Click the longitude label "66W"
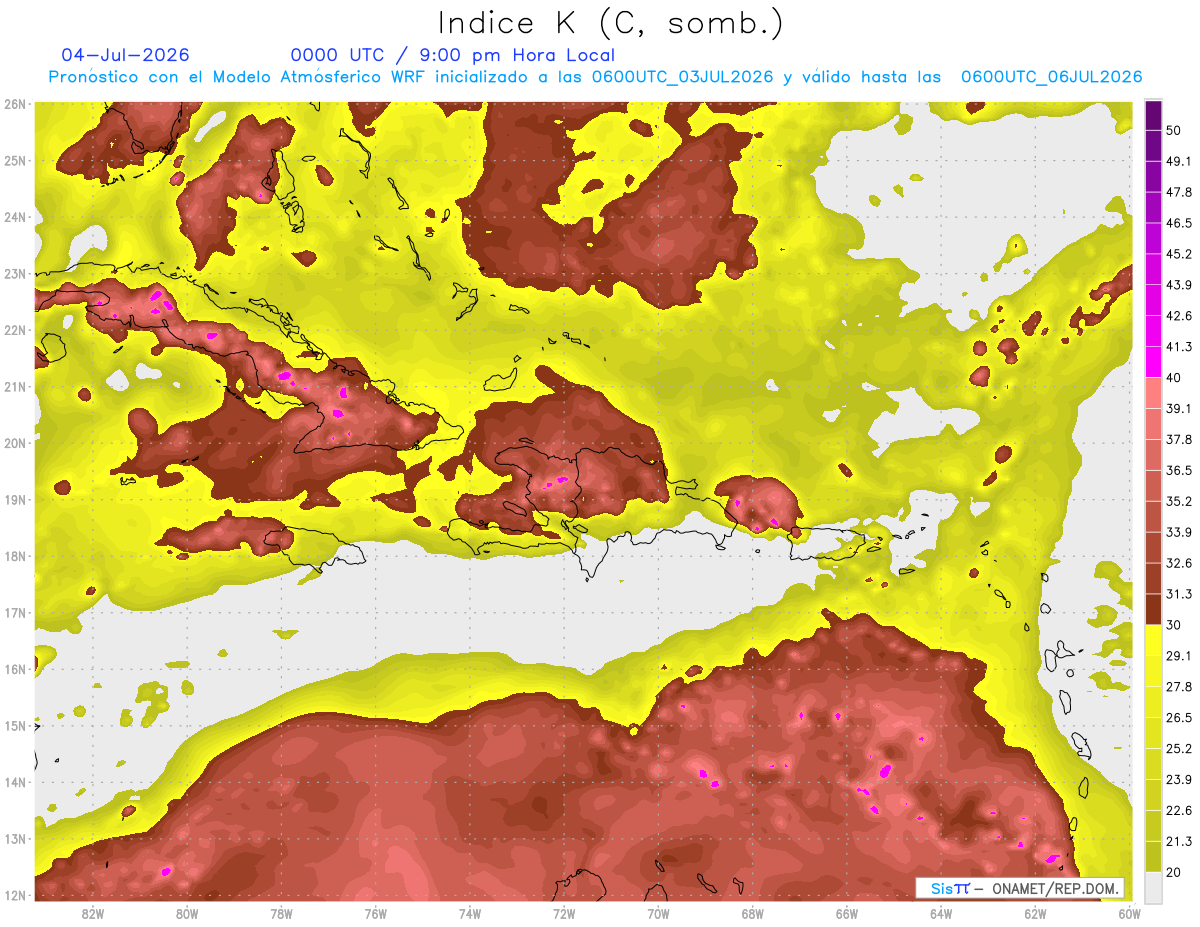This screenshot has width=1200, height=927. [846, 913]
